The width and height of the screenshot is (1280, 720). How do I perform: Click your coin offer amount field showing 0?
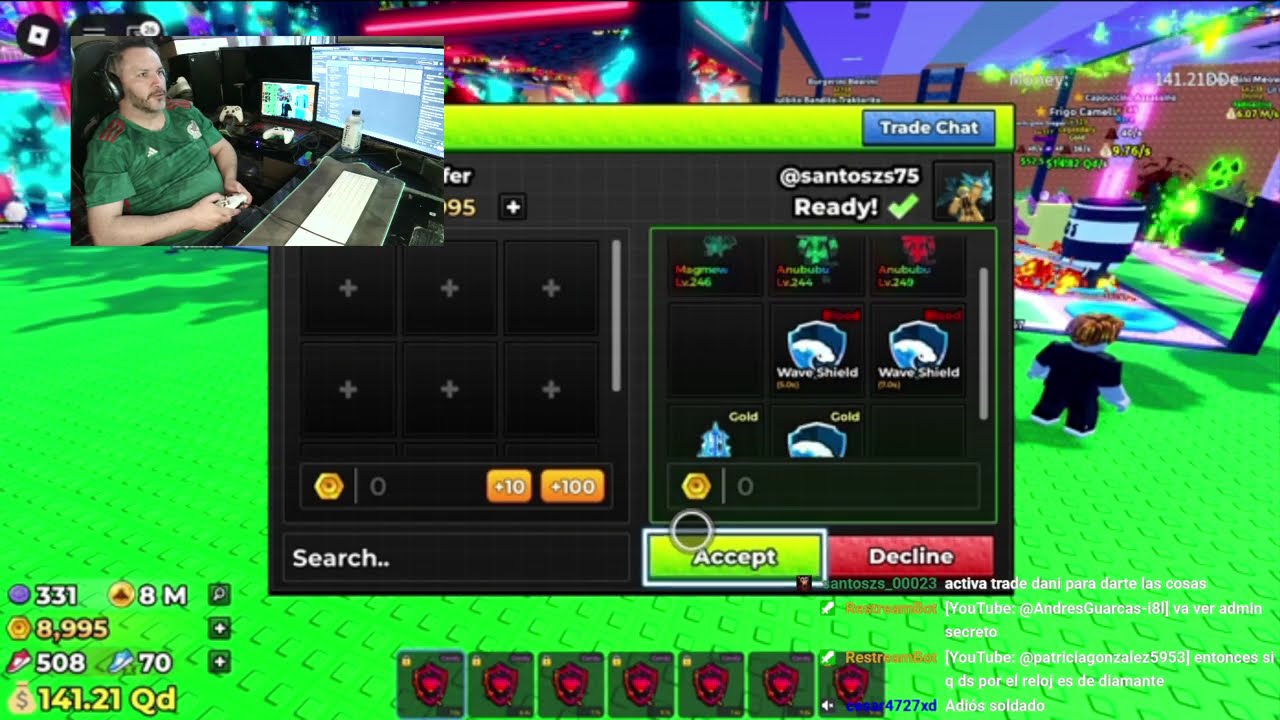pos(420,487)
